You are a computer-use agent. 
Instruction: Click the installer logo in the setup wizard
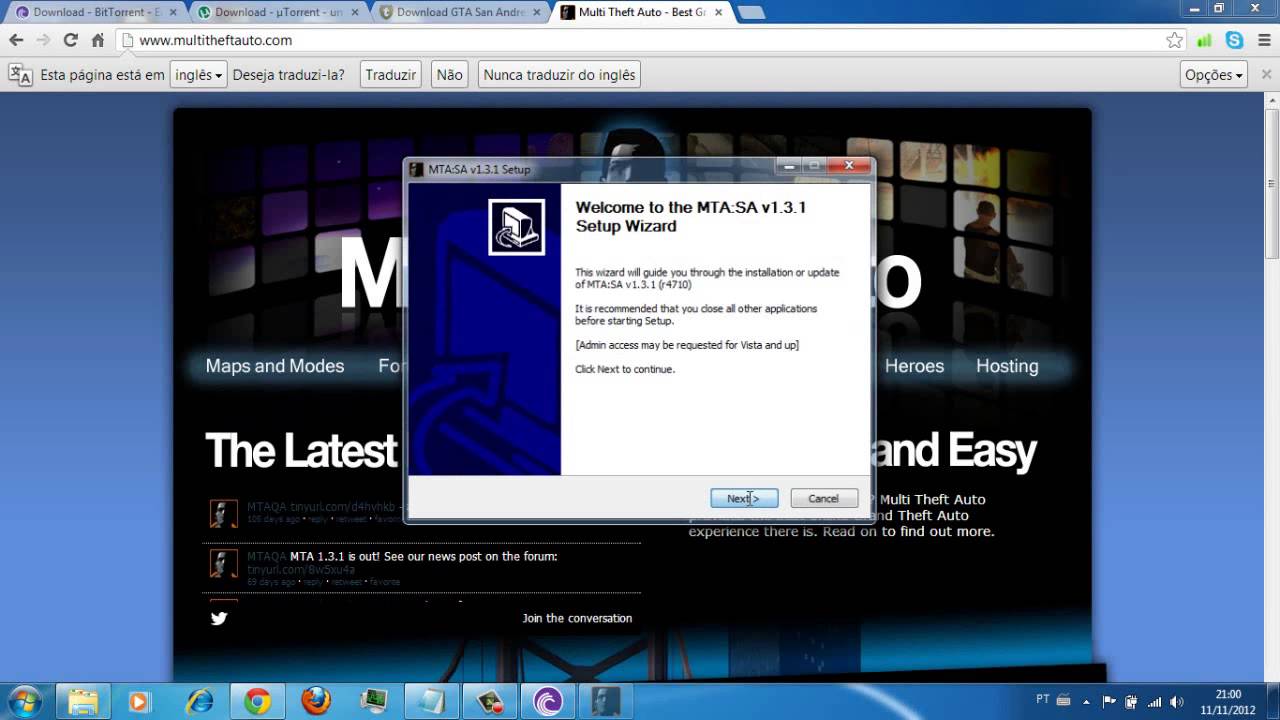click(516, 227)
